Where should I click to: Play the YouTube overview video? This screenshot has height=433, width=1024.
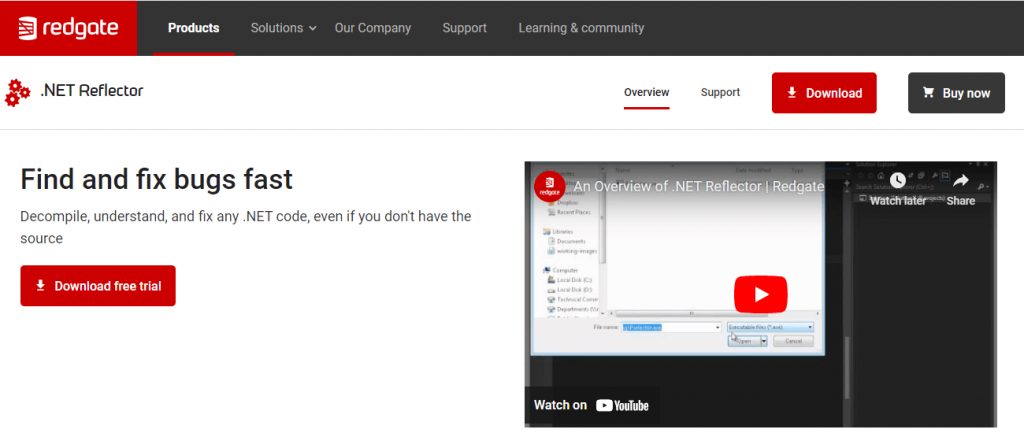click(760, 294)
